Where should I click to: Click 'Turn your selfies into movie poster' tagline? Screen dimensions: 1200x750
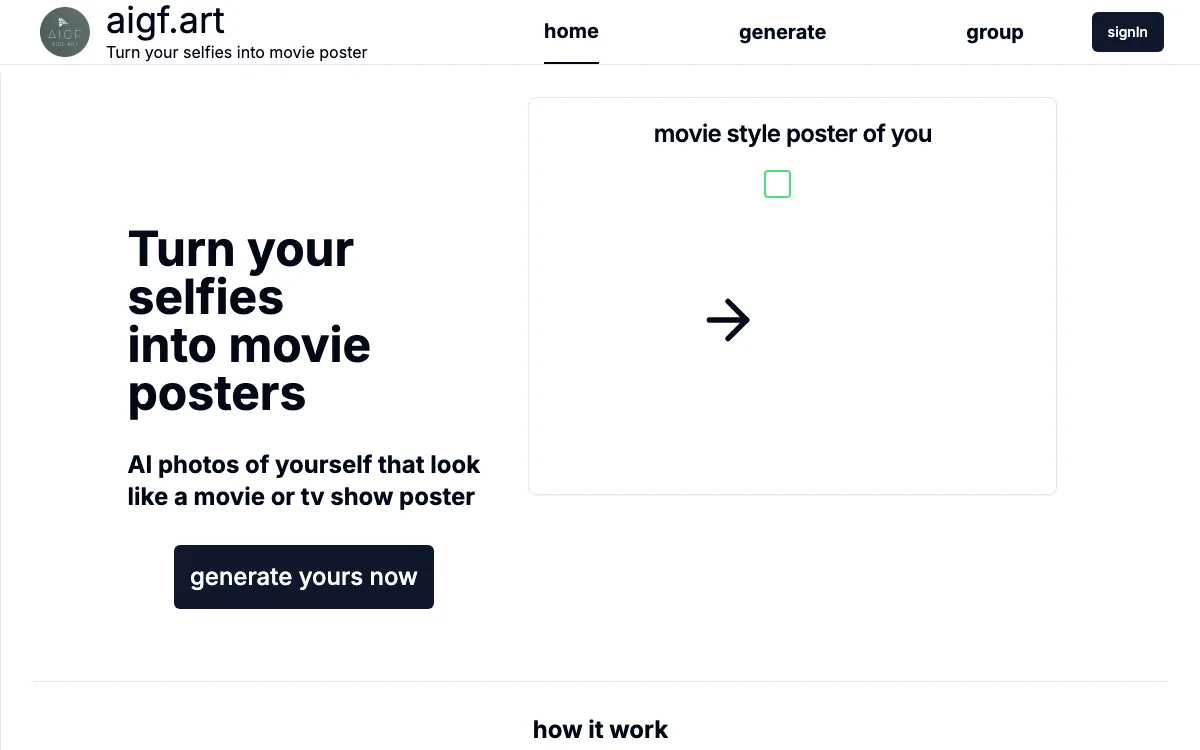click(x=237, y=52)
